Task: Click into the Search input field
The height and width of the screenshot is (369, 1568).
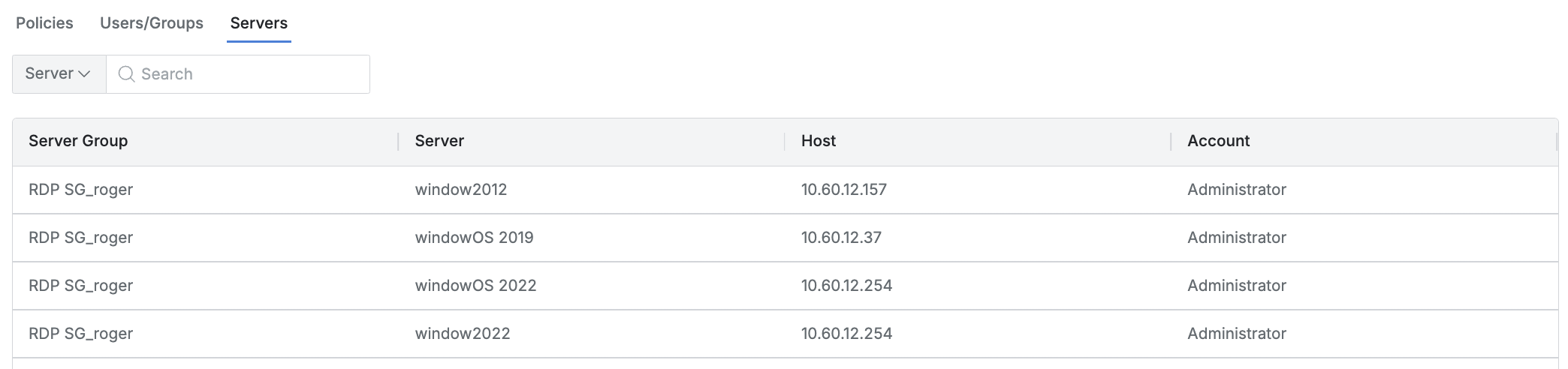Action: point(248,74)
